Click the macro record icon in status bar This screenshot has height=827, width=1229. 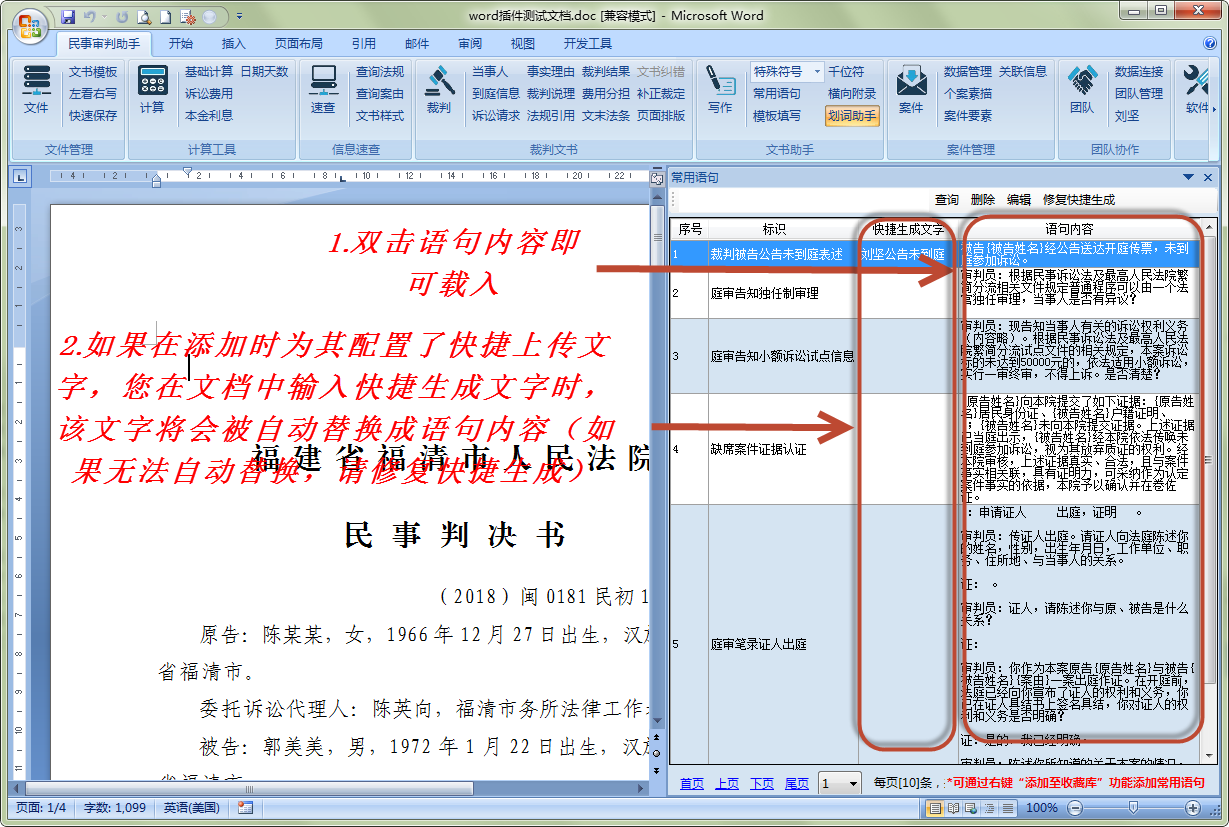click(x=245, y=808)
